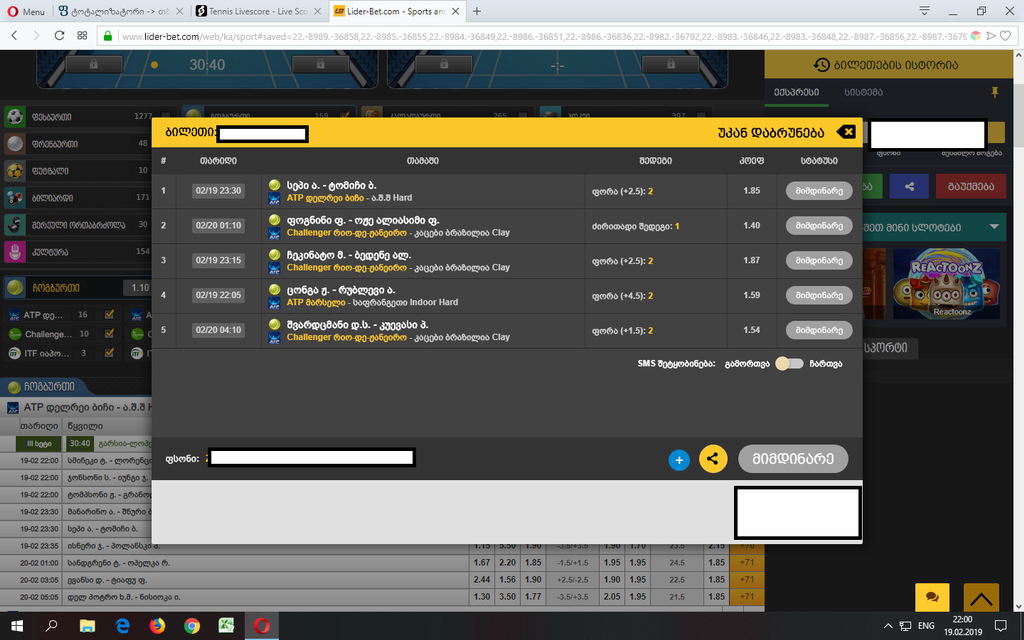The image size is (1024, 640).
Task: Launch Firefox from the taskbar
Action: click(x=157, y=626)
